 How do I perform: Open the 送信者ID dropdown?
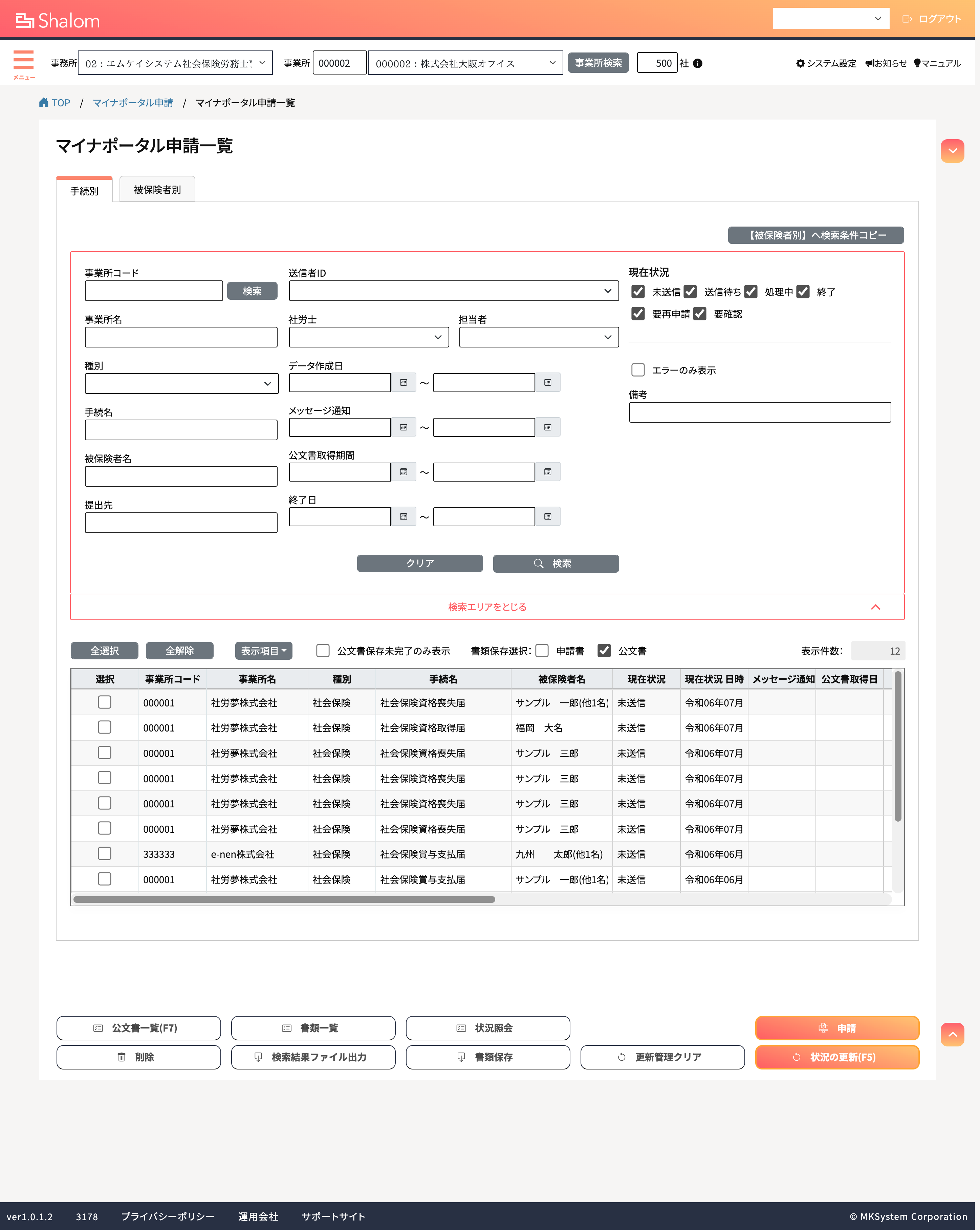click(x=453, y=291)
